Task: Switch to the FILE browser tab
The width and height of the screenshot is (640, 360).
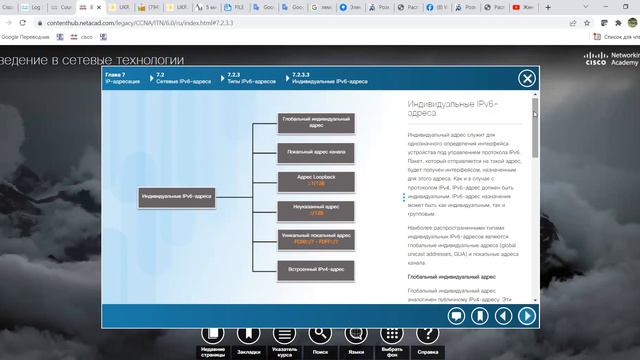Action: (235, 7)
